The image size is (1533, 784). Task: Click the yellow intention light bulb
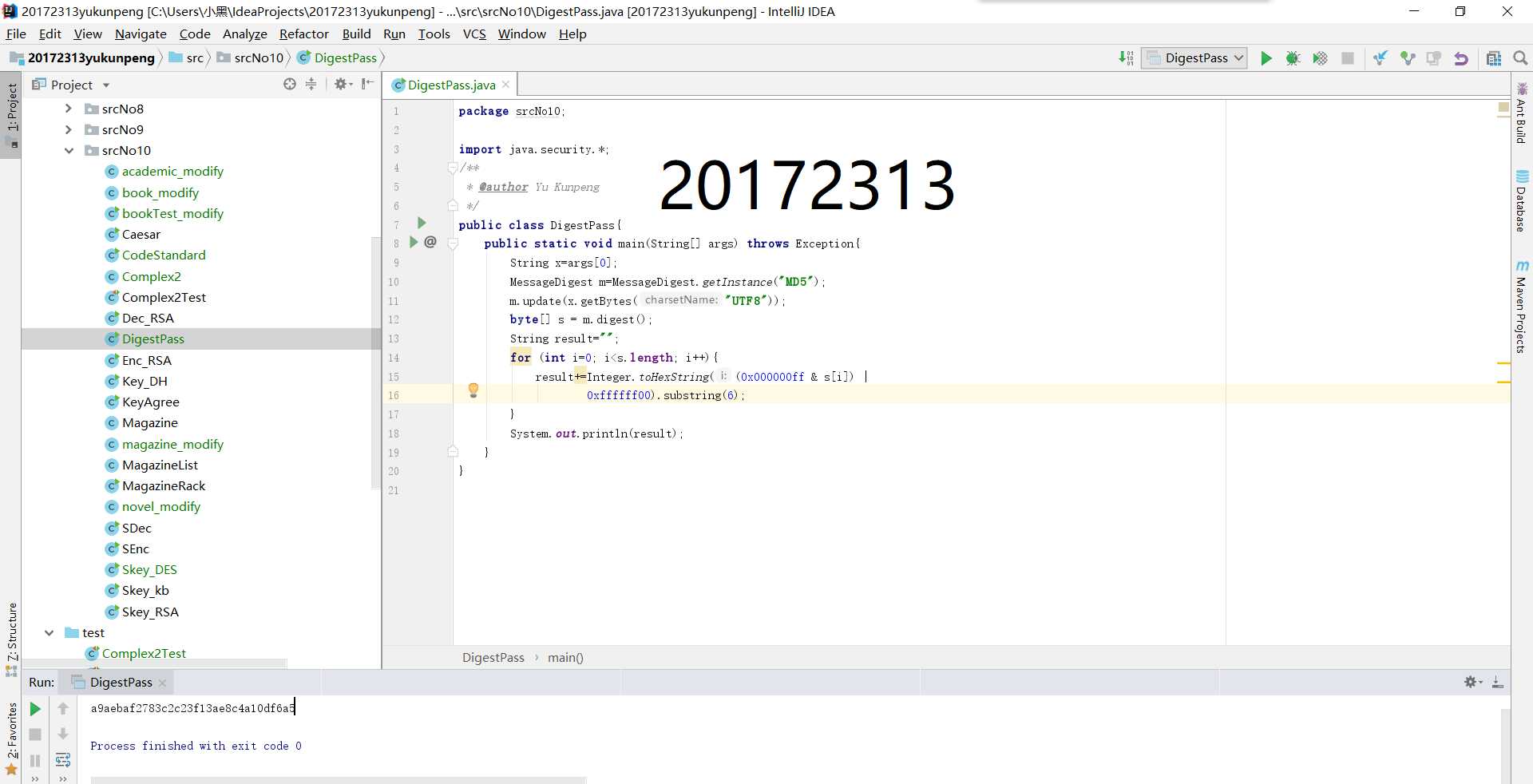click(x=473, y=390)
